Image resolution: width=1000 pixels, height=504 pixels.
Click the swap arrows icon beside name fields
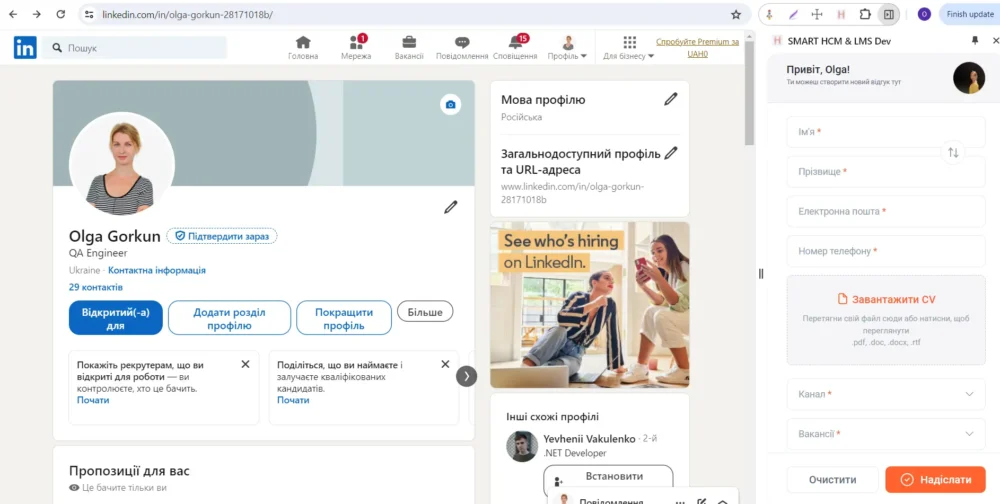tap(953, 152)
